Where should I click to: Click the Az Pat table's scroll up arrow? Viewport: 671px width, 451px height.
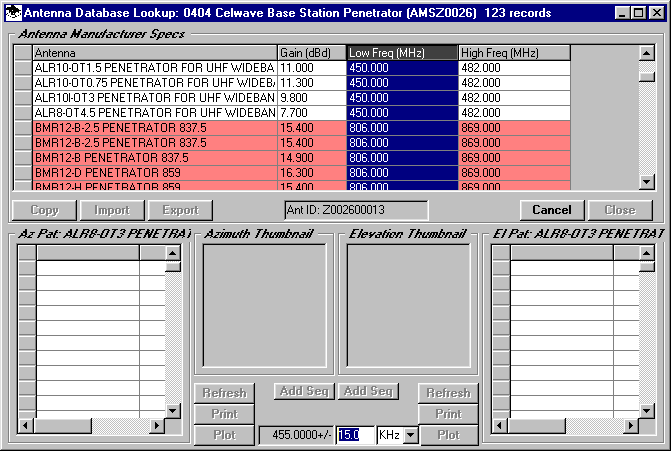point(172,253)
